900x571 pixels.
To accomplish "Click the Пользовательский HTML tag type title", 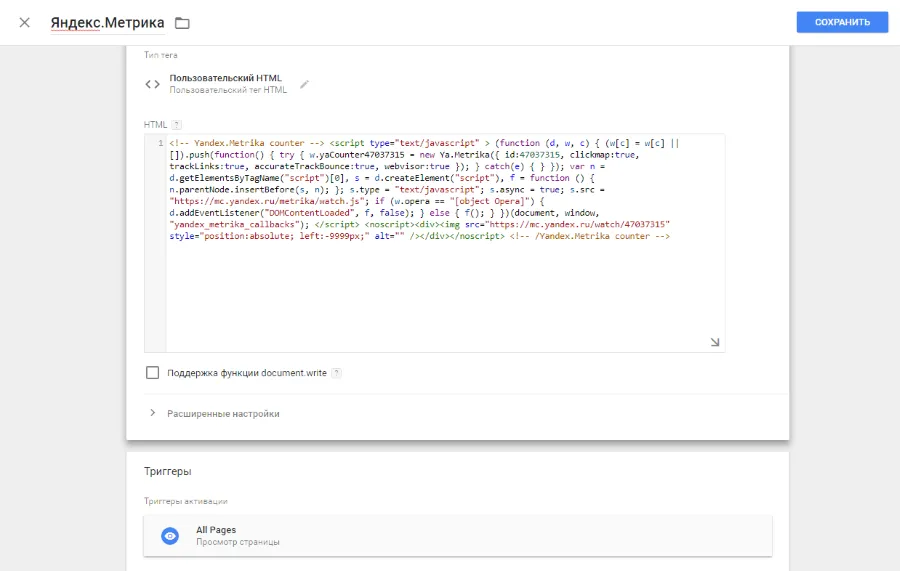I will tap(226, 78).
